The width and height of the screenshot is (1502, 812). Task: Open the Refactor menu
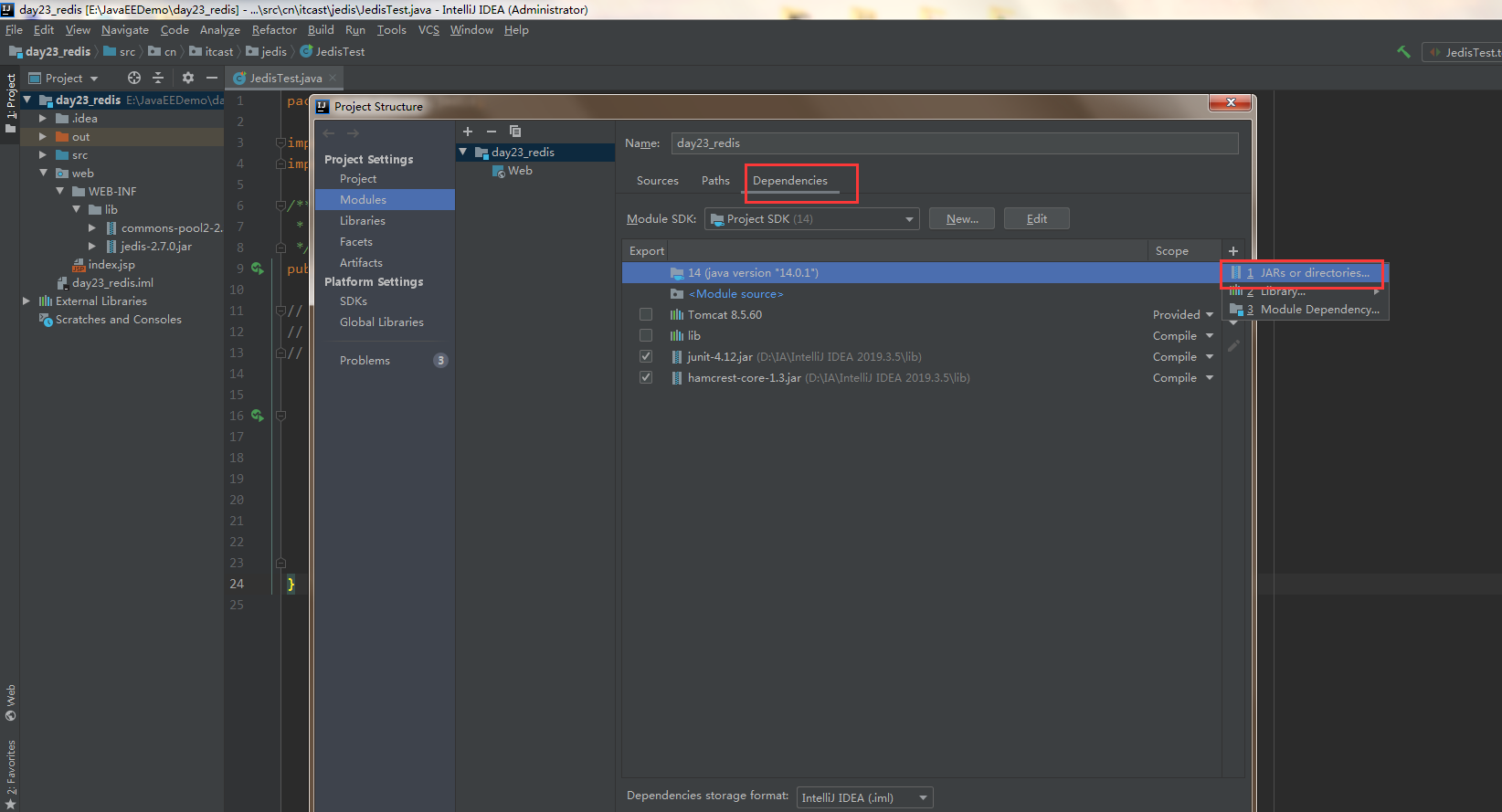(274, 30)
